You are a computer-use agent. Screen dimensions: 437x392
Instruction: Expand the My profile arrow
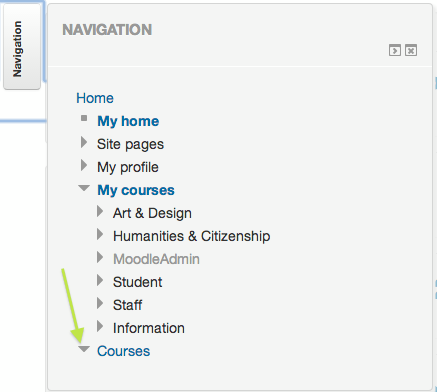pyautogui.click(x=84, y=165)
